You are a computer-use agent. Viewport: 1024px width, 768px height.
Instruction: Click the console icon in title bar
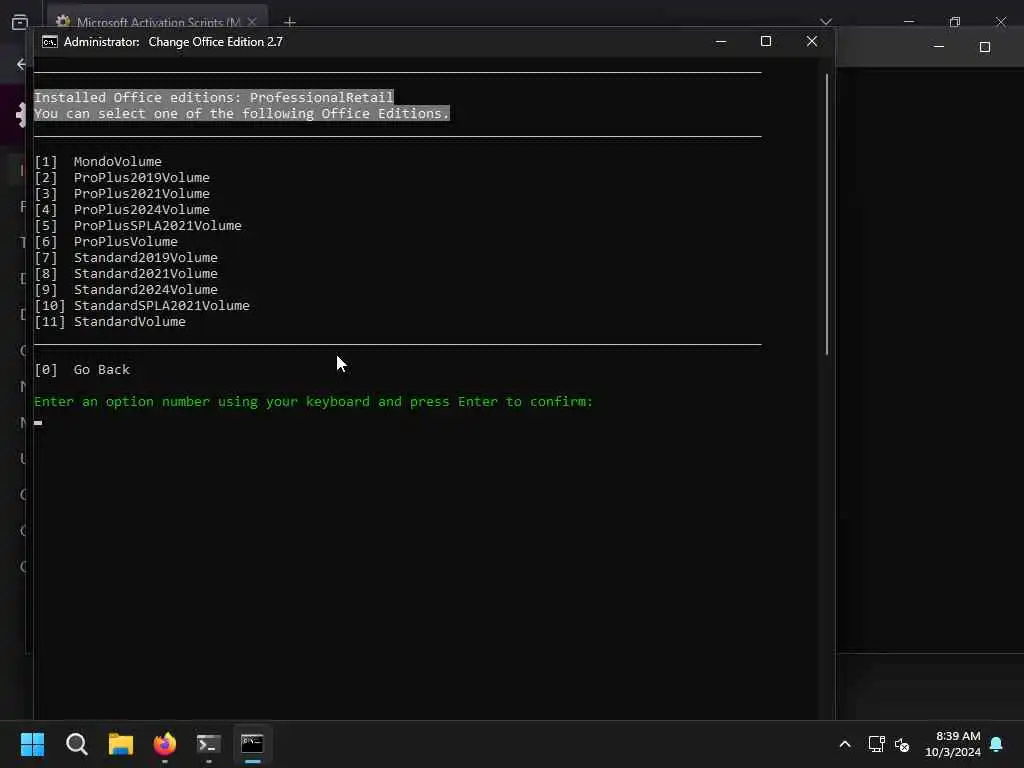[x=50, y=42]
